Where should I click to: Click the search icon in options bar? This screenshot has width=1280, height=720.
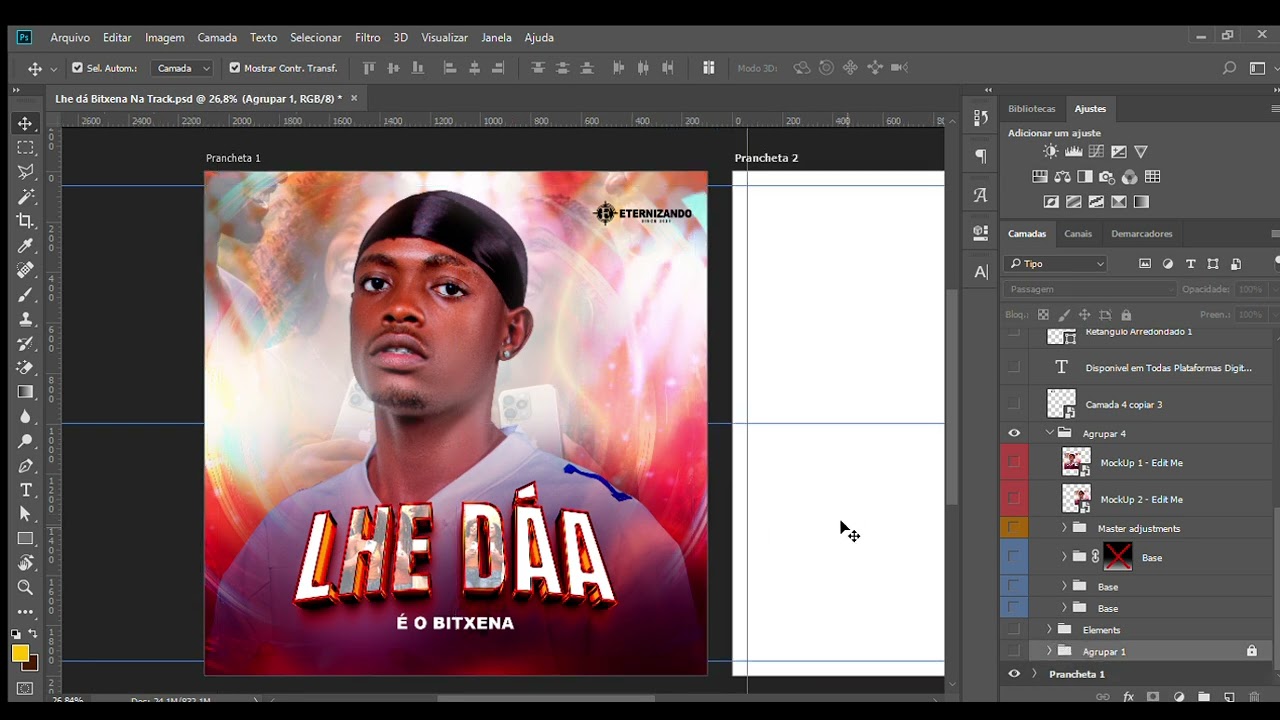pos(1229,68)
